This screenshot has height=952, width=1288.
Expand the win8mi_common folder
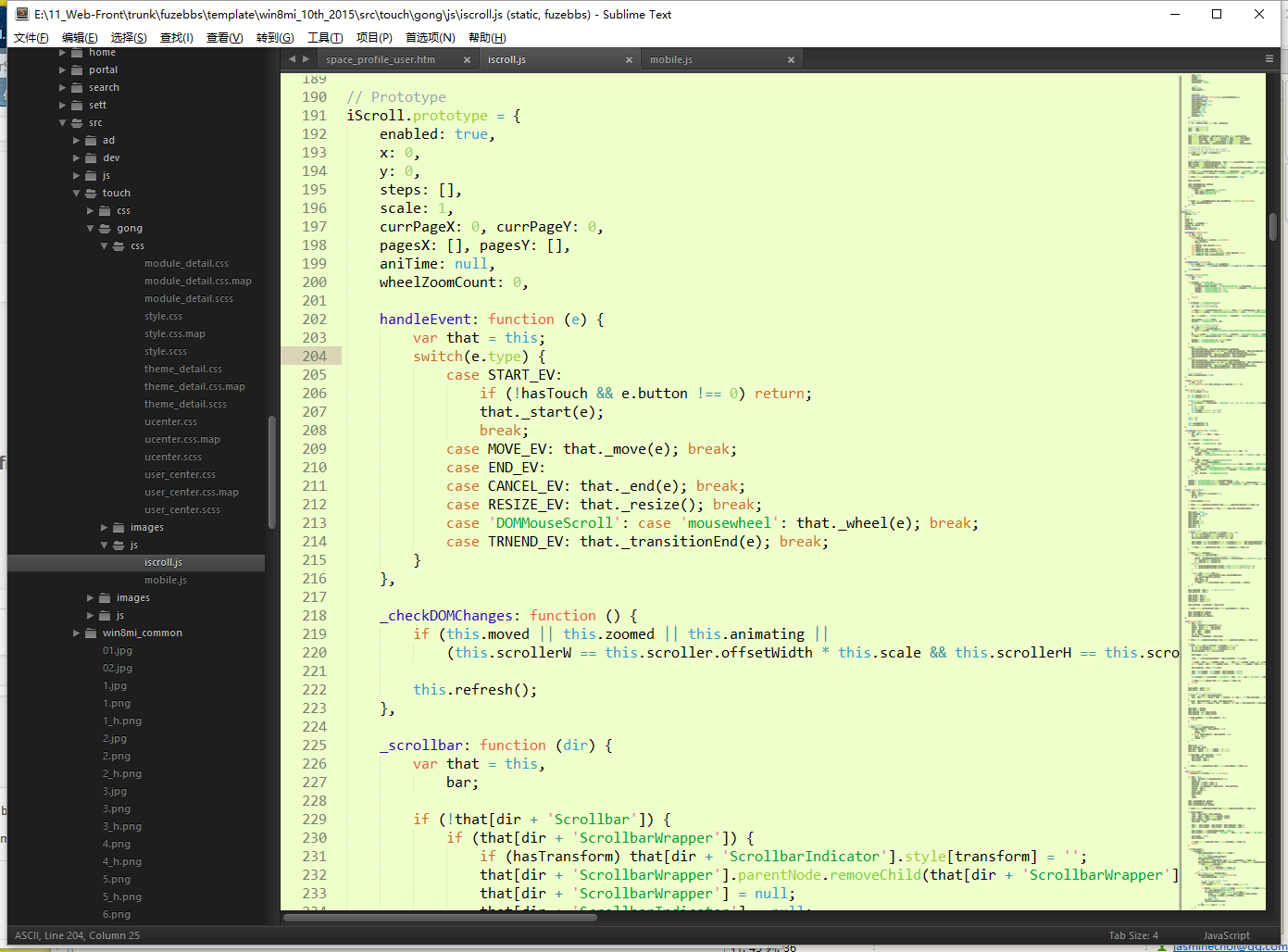click(x=77, y=633)
